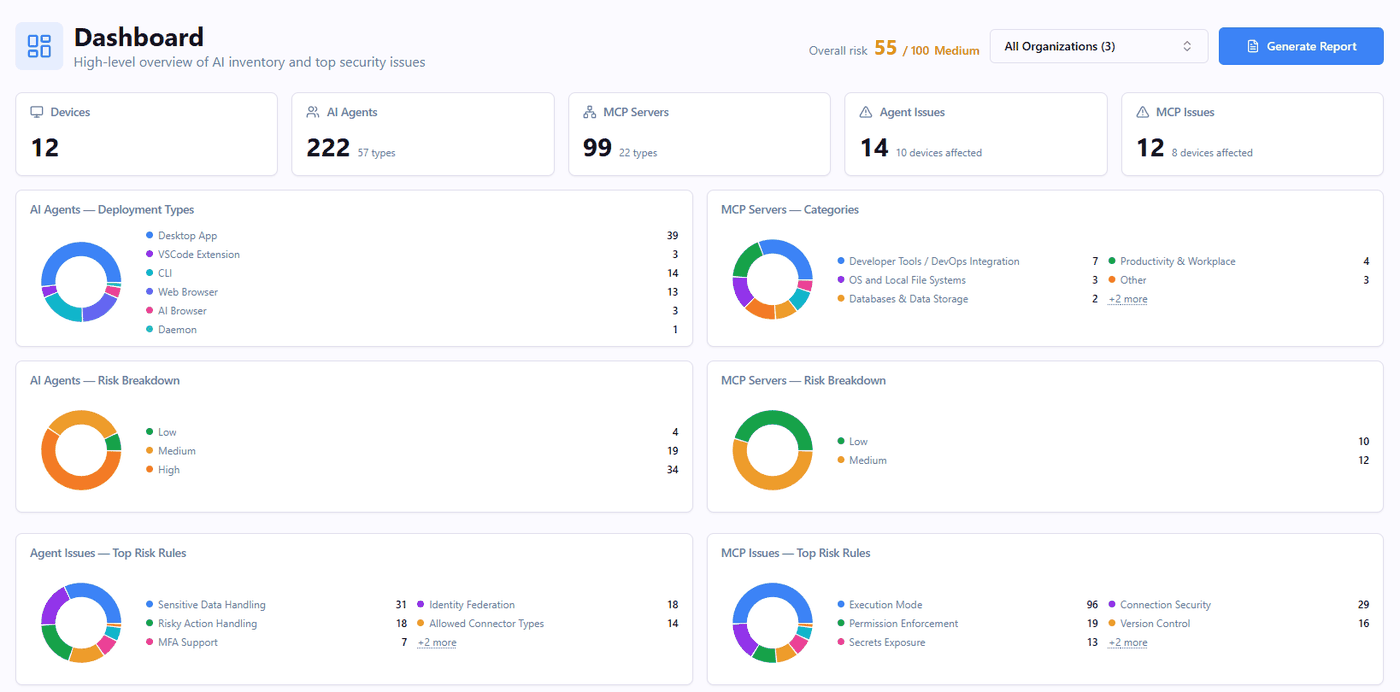Click the overall risk score 55
Screen dimensions: 1400x692
coord(885,48)
